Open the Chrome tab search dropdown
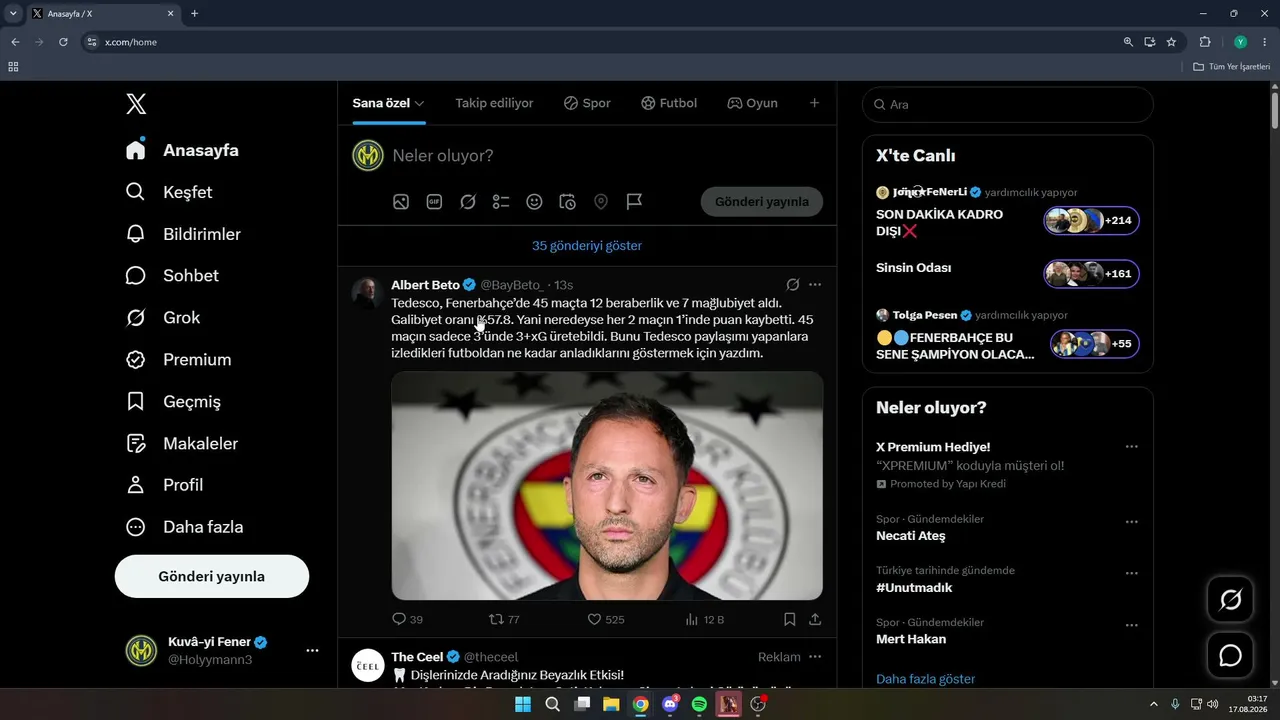Screen dimensions: 1280x720 coord(13,13)
